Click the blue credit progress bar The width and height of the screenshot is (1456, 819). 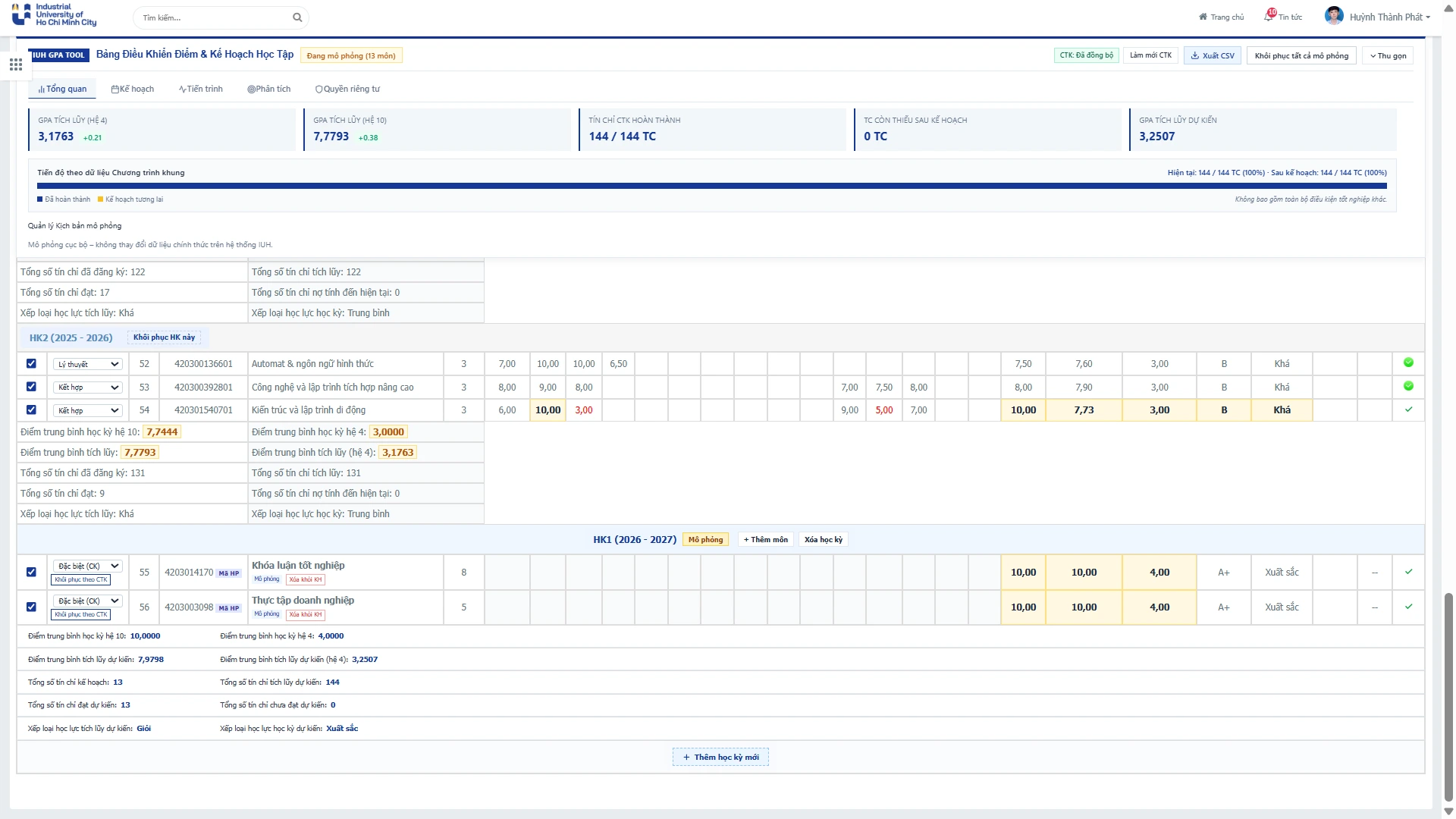pyautogui.click(x=711, y=186)
